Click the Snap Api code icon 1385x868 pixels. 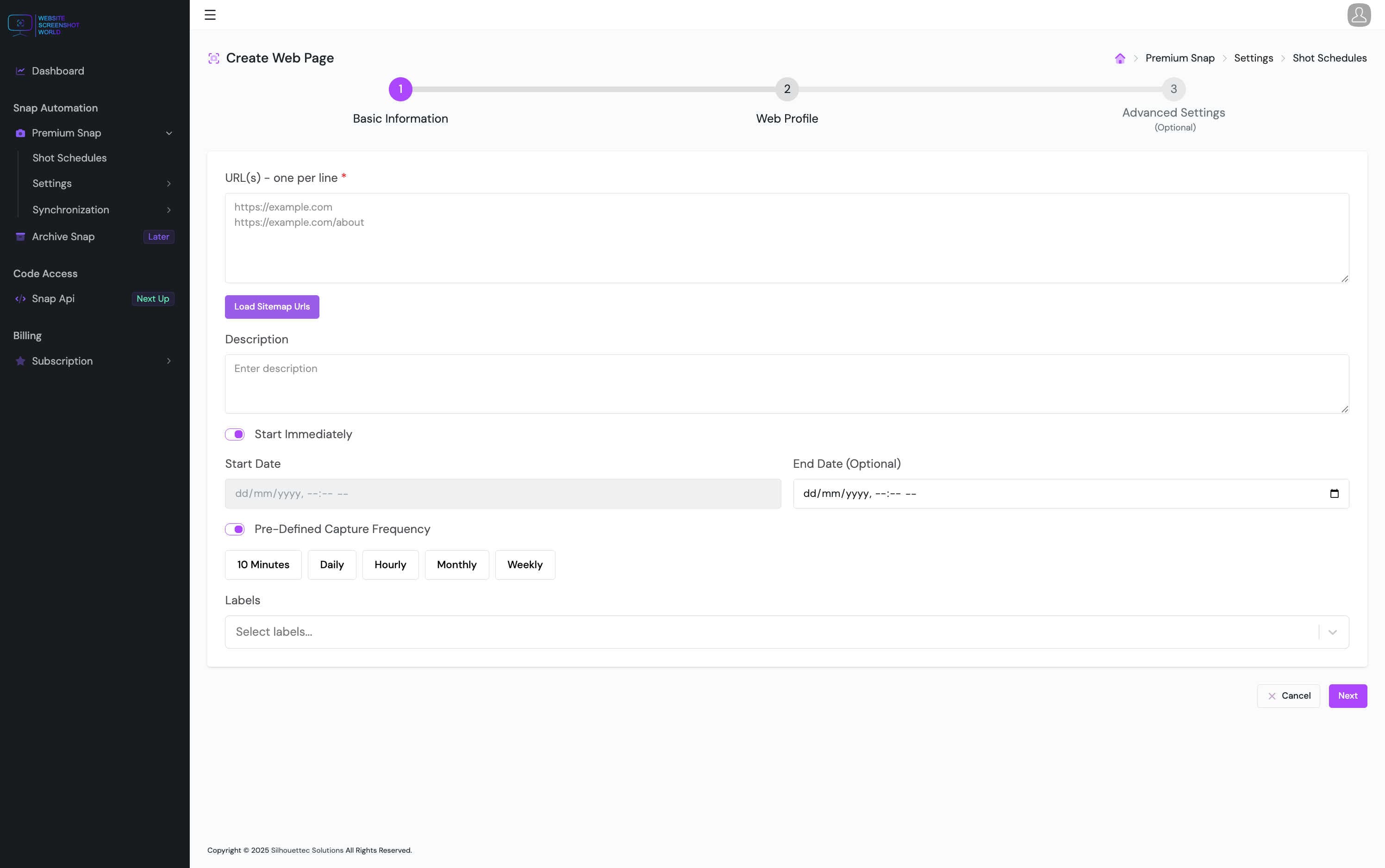click(21, 298)
